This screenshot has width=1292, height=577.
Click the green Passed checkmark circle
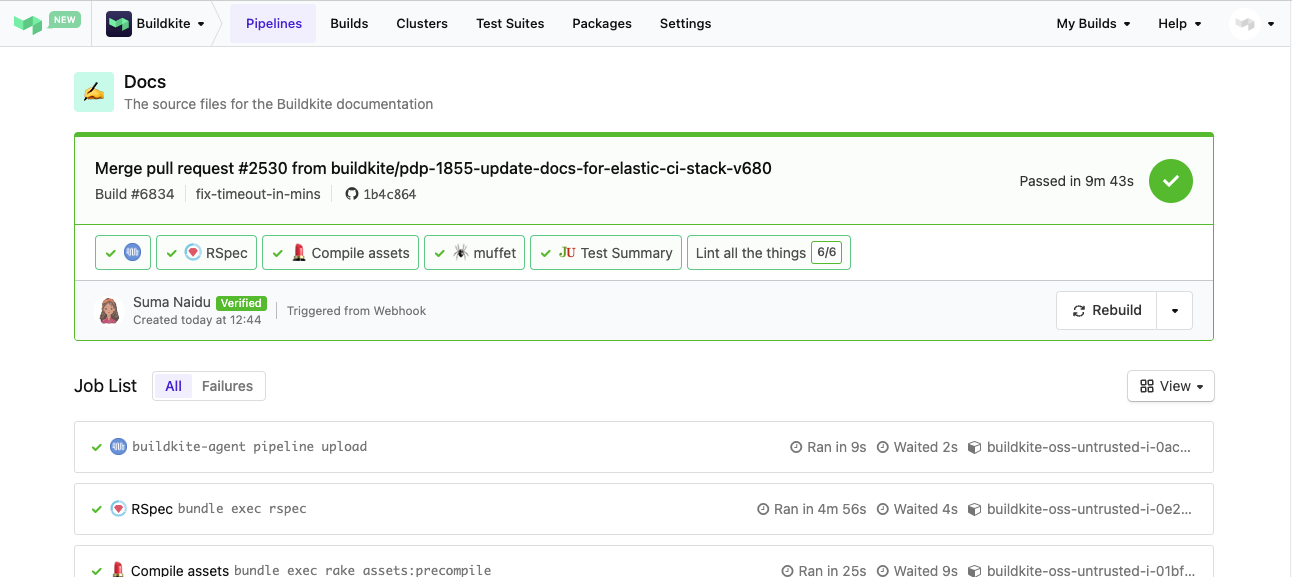click(x=1170, y=181)
